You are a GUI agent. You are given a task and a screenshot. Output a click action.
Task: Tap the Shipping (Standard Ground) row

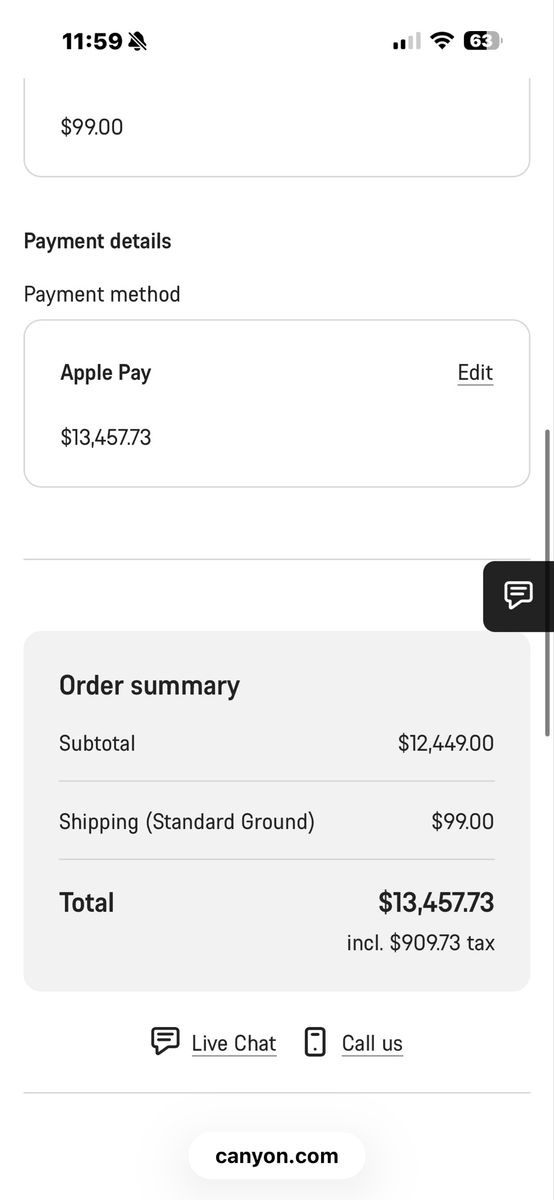[x=277, y=822]
